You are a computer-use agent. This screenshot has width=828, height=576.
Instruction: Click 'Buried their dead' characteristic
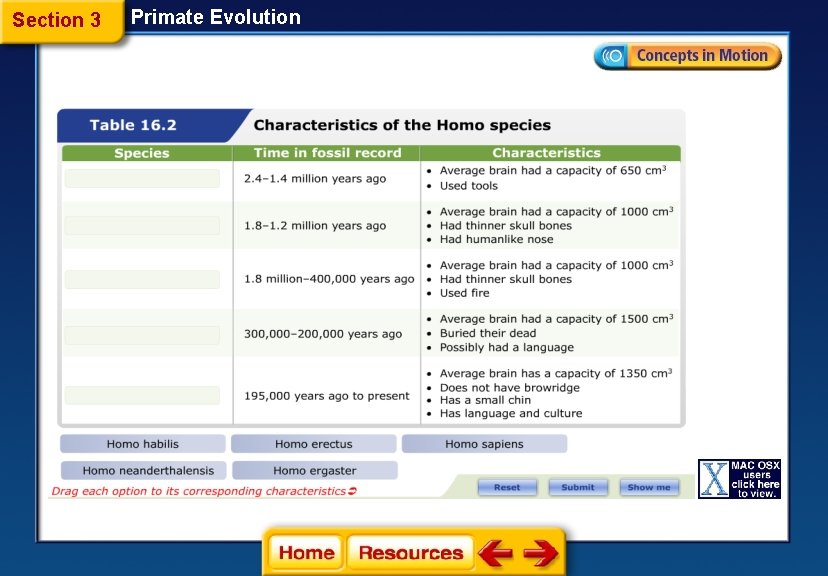488,333
